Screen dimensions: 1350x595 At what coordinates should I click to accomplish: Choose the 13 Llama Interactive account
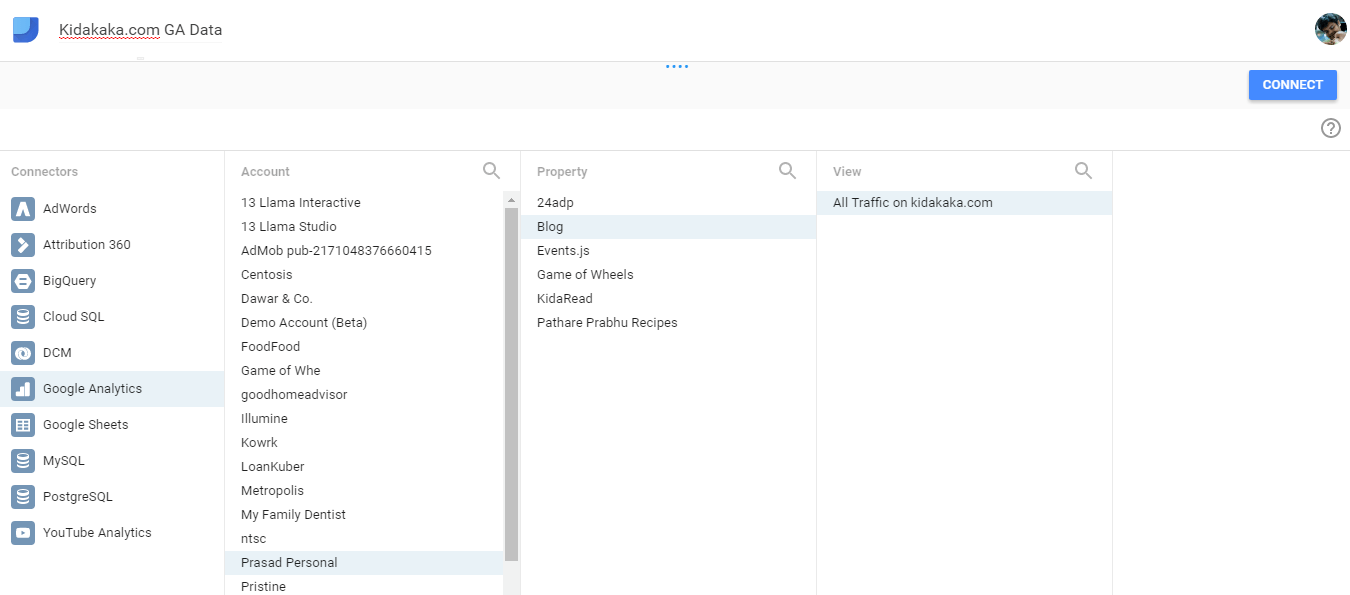(x=364, y=203)
